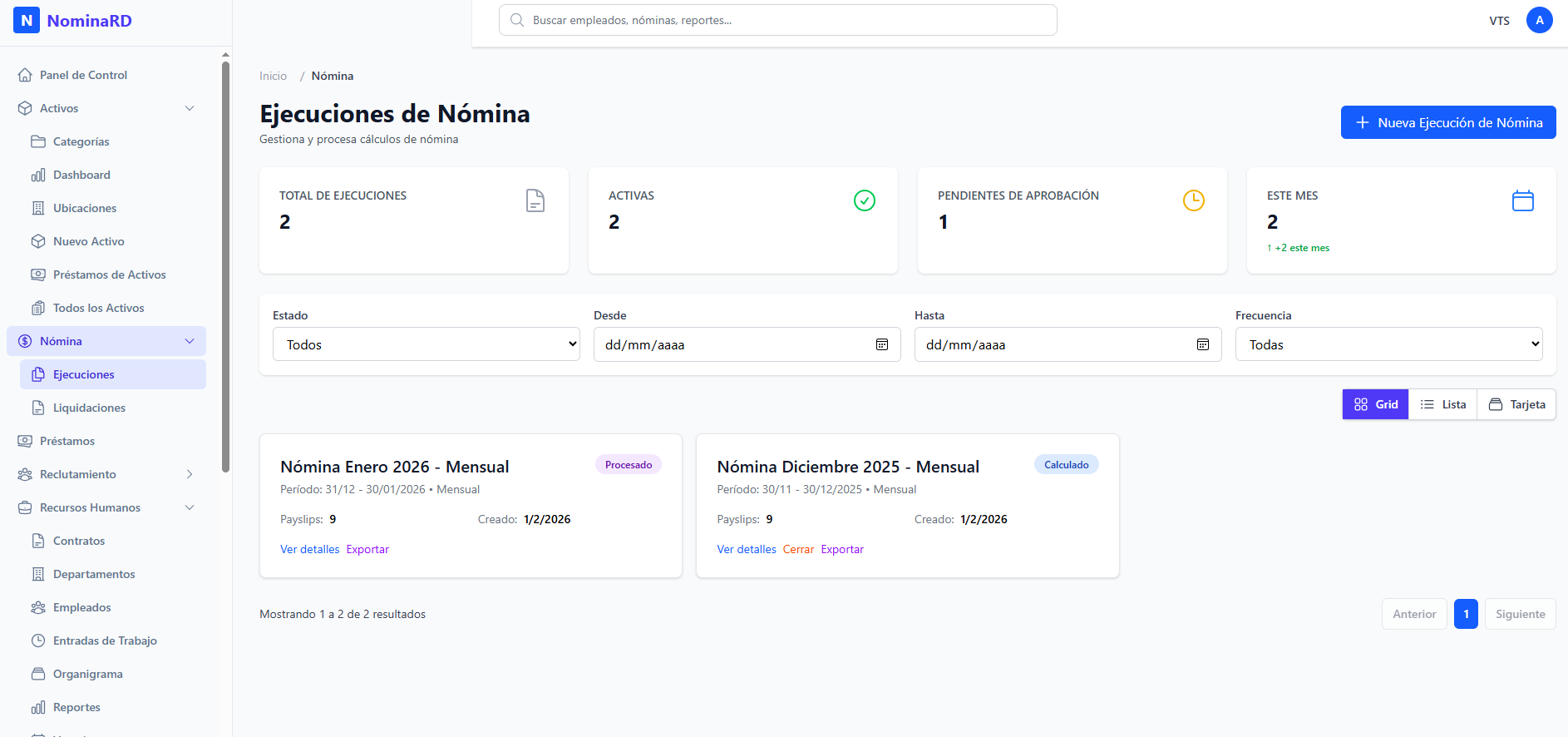The width and height of the screenshot is (1568, 737).
Task: Click the user avatar A icon
Action: (x=1540, y=20)
